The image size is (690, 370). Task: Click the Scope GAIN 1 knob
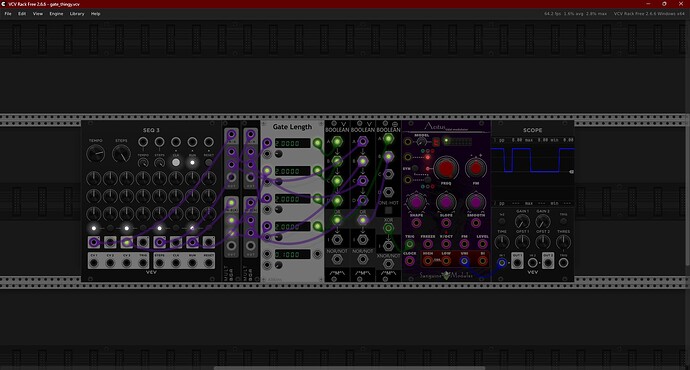click(522, 221)
